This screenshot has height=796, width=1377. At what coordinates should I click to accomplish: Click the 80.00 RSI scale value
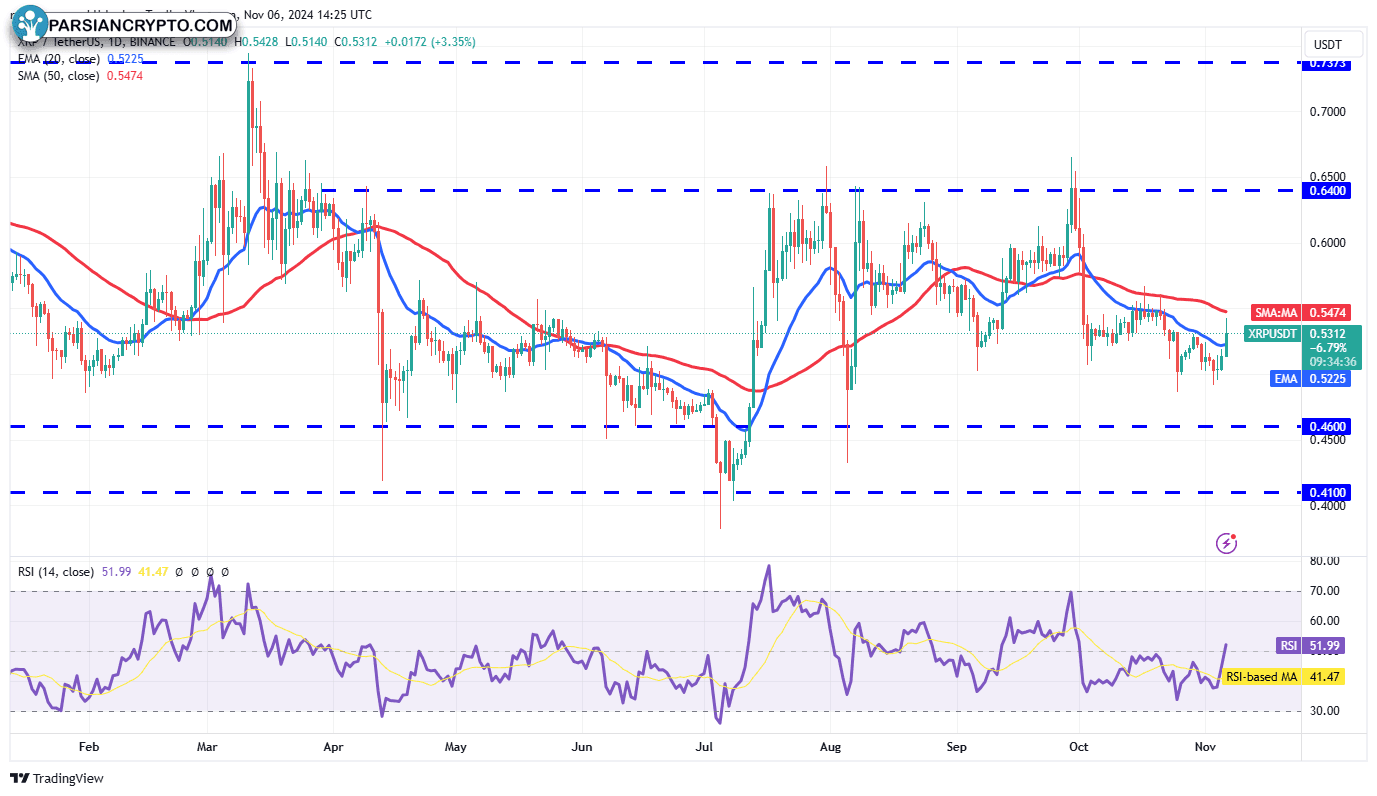[1326, 561]
